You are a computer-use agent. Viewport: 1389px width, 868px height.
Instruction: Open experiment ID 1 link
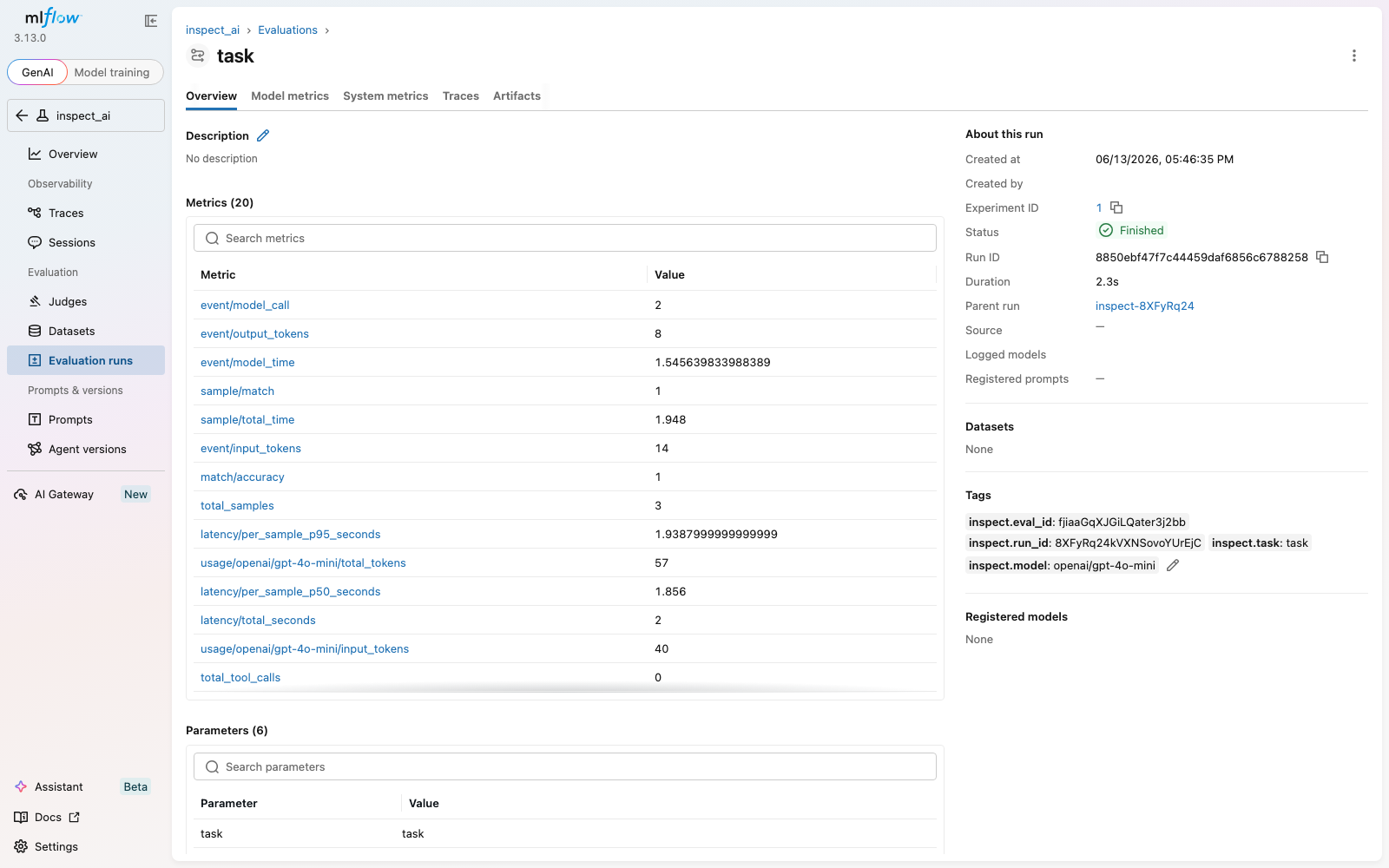[x=1099, y=207]
